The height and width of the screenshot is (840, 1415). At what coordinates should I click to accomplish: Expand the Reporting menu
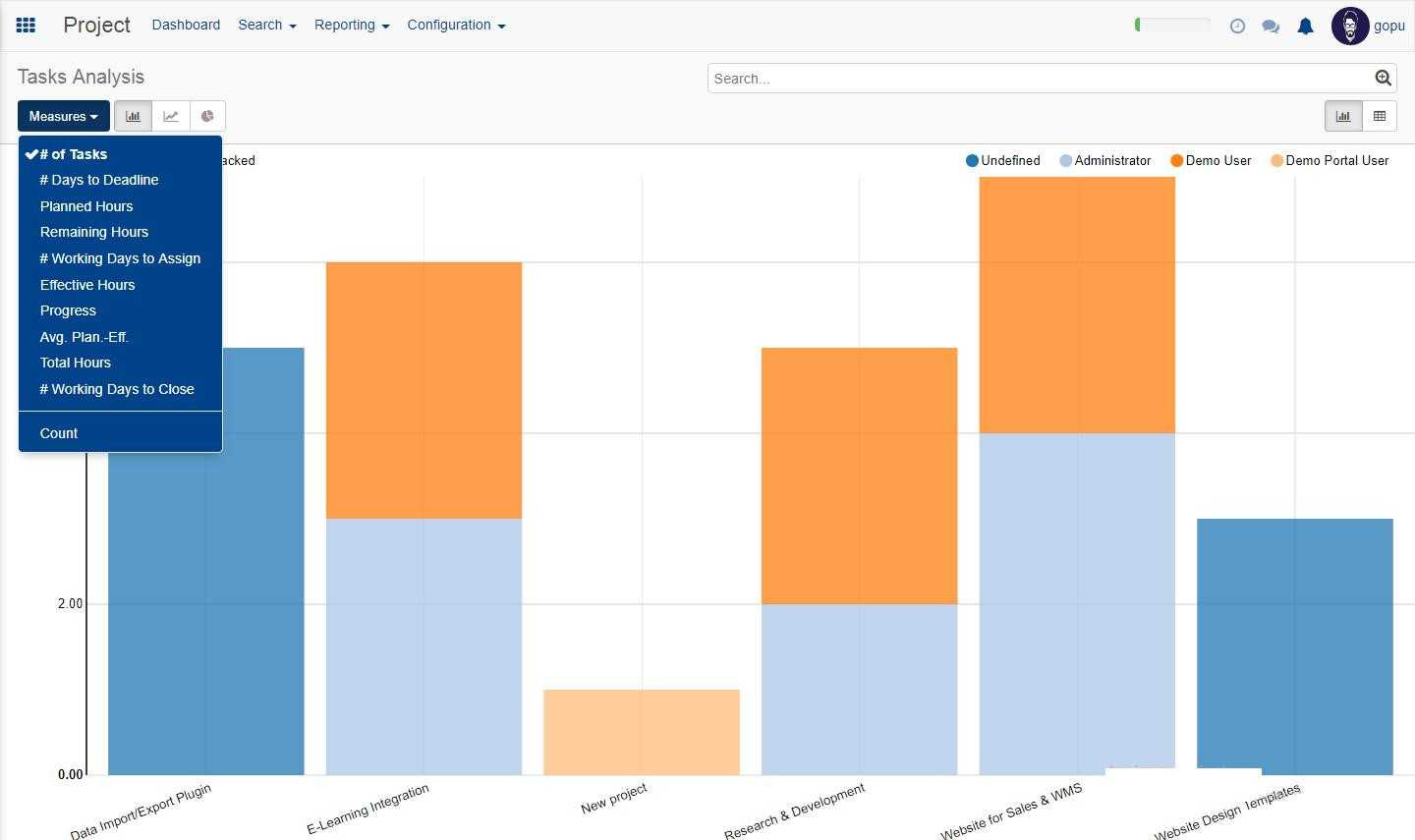click(x=351, y=26)
